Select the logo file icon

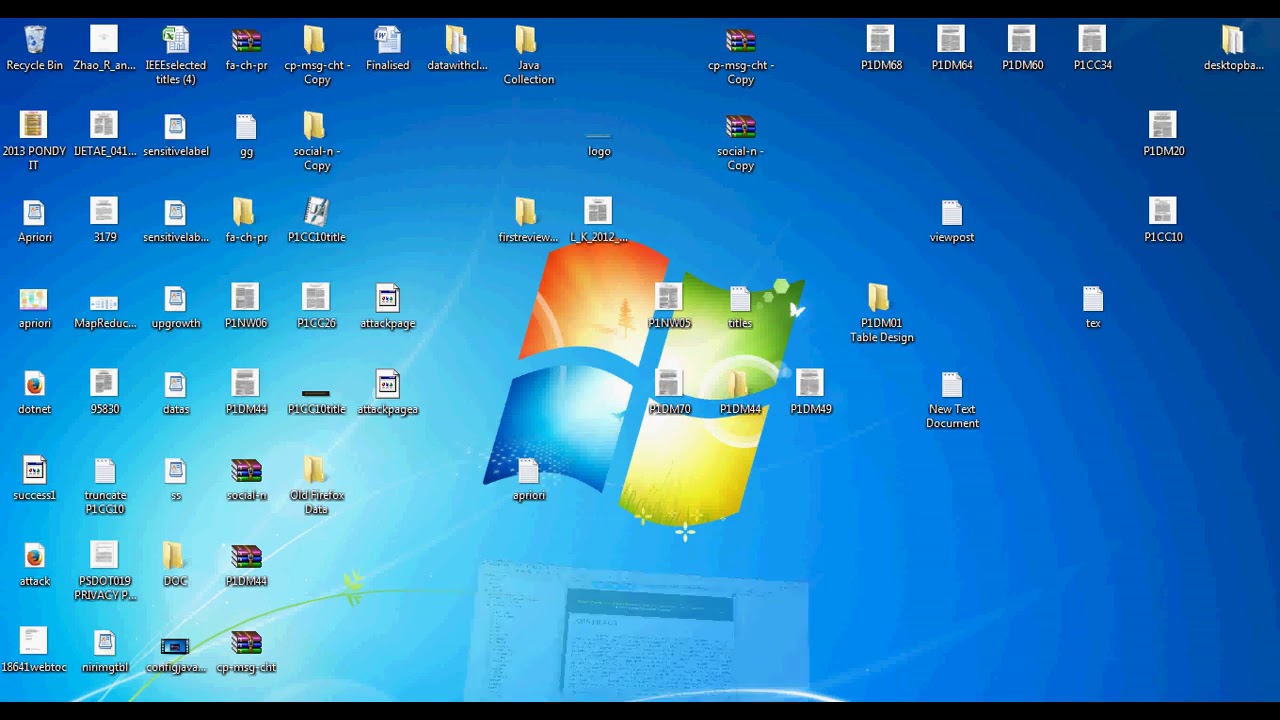coord(599,137)
